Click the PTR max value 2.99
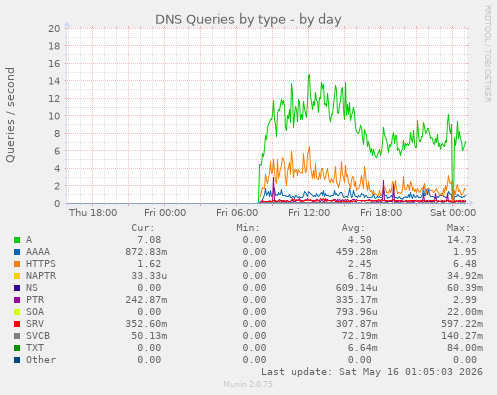The width and height of the screenshot is (497, 395). pos(465,300)
